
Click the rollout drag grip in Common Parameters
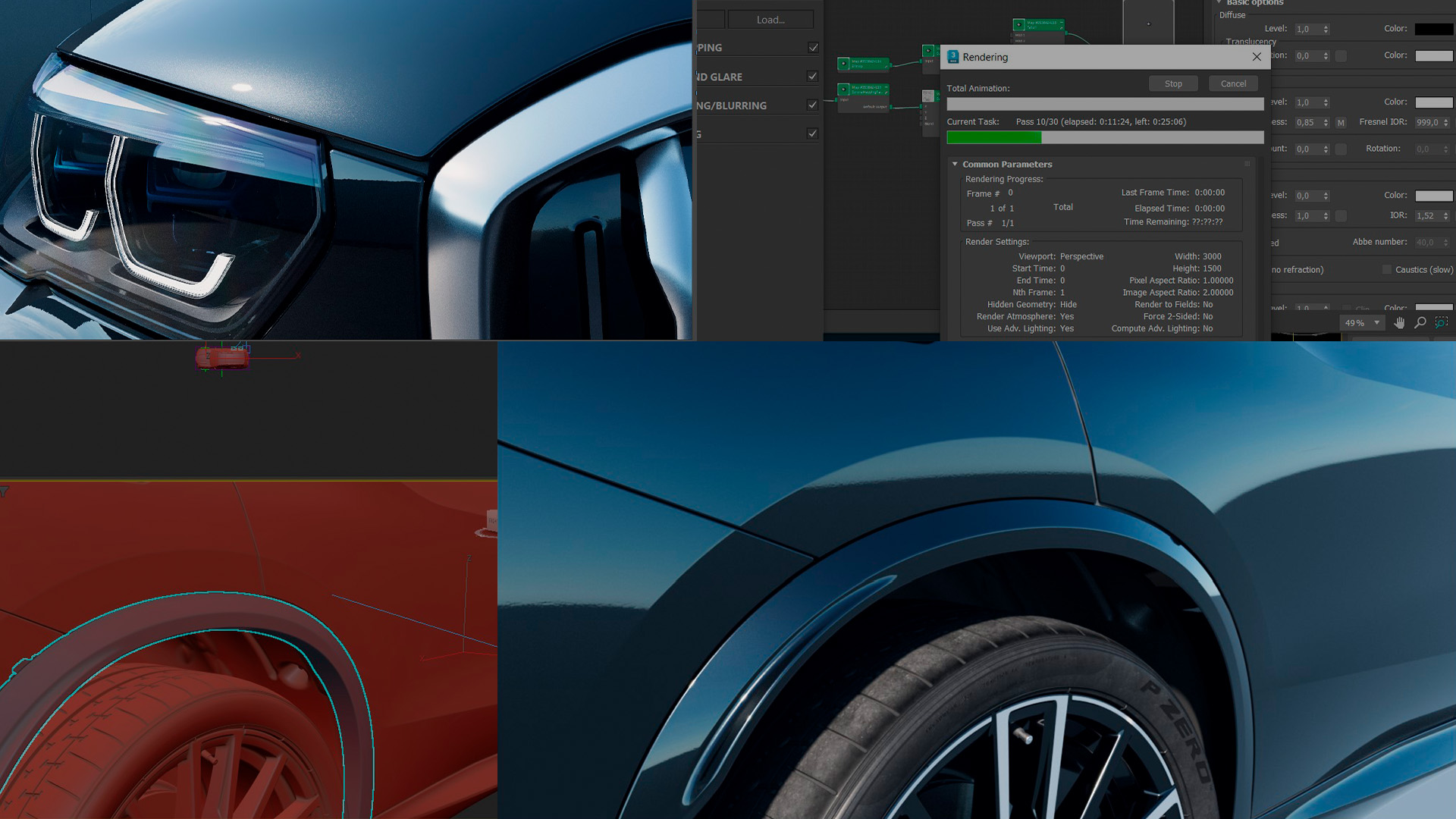(1247, 164)
